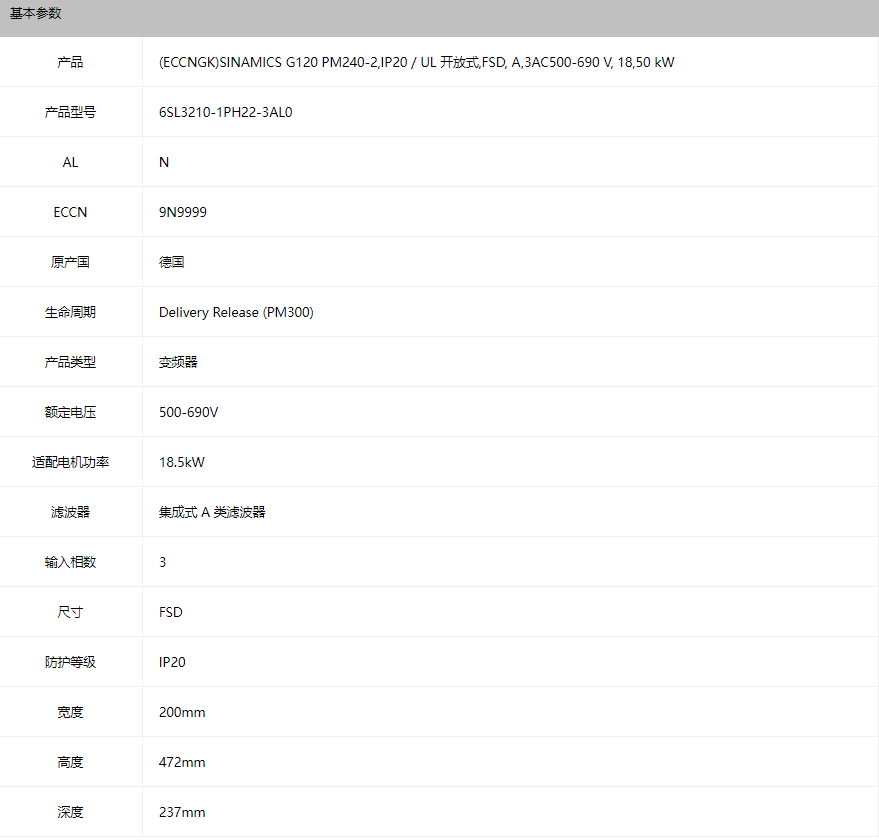This screenshot has width=879, height=840.
Task: Click the 深度 label
Action: point(70,812)
